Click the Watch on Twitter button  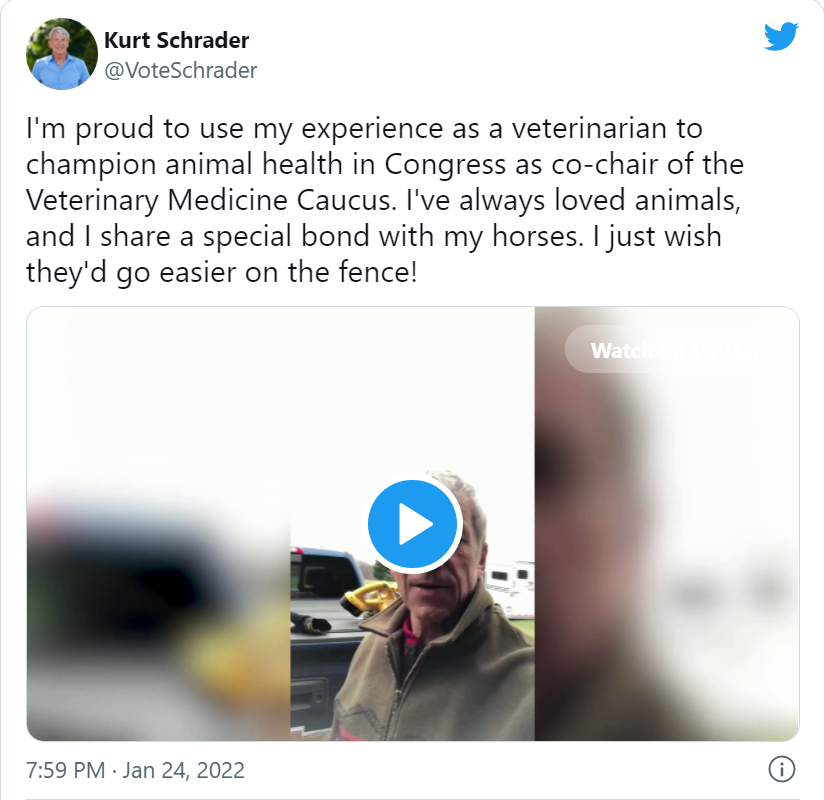click(675, 350)
